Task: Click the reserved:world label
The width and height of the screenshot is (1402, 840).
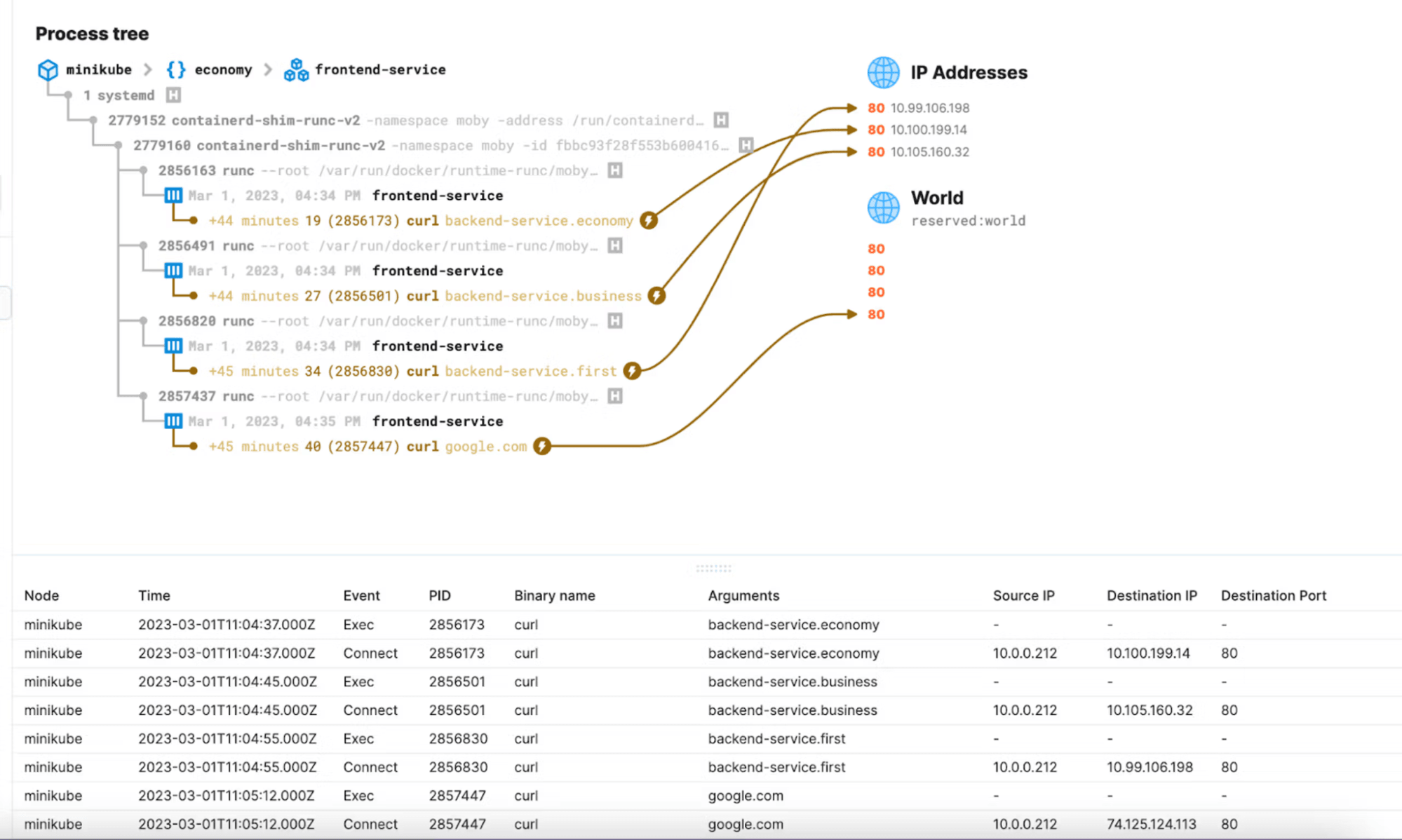Action: [968, 221]
